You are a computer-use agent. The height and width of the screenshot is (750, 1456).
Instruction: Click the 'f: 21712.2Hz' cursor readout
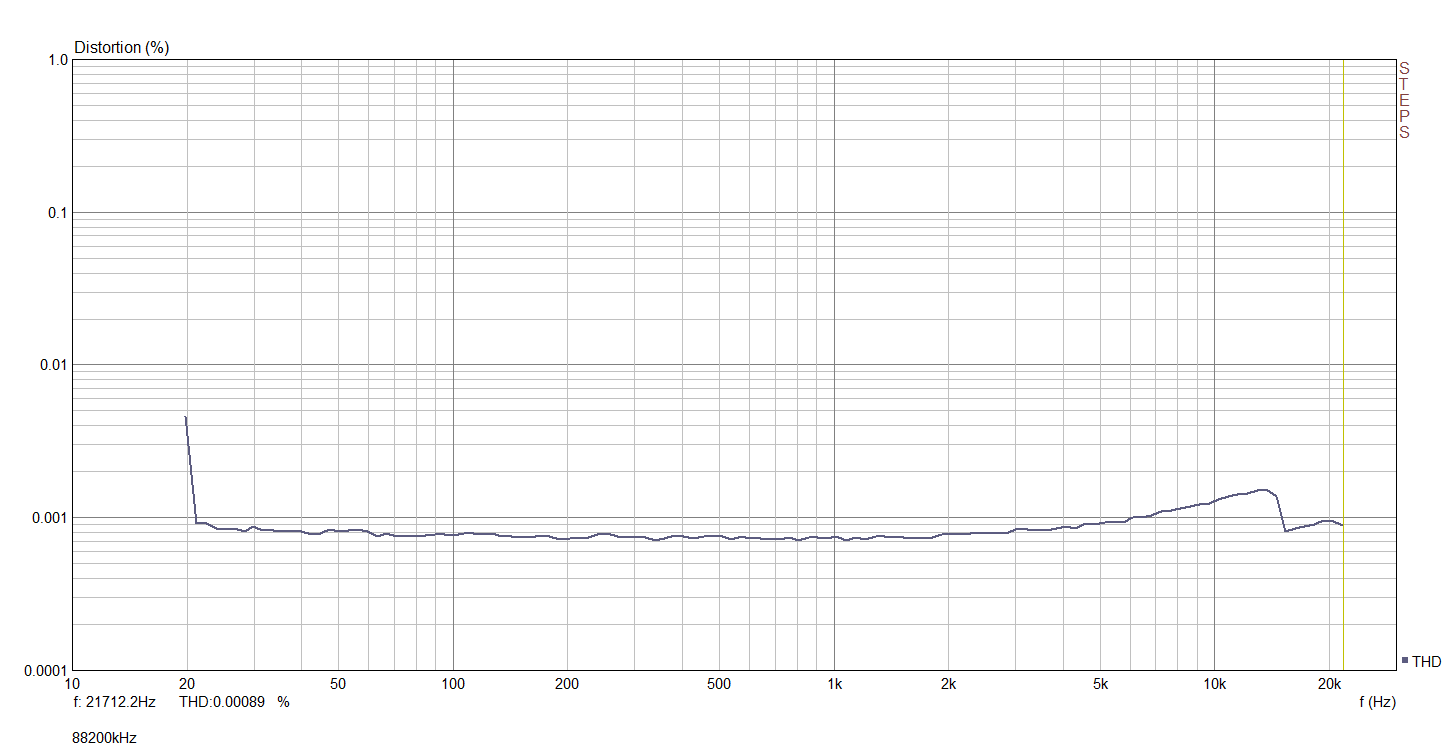point(114,702)
